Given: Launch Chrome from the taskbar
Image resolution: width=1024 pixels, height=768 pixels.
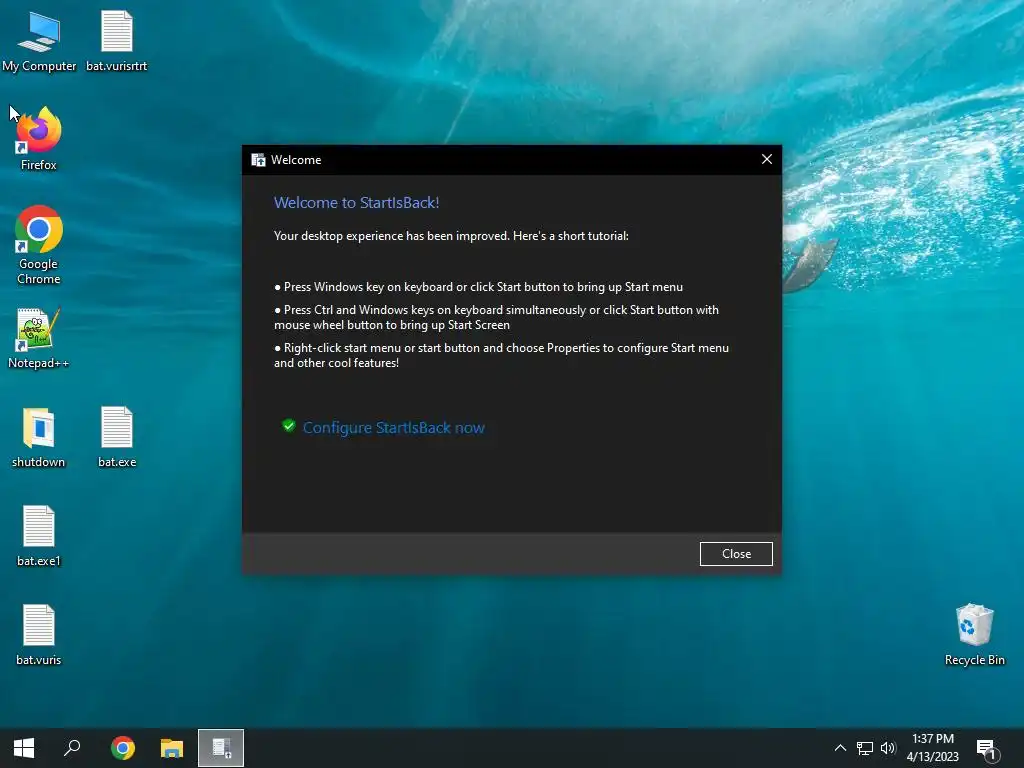Looking at the screenshot, I should click(122, 748).
